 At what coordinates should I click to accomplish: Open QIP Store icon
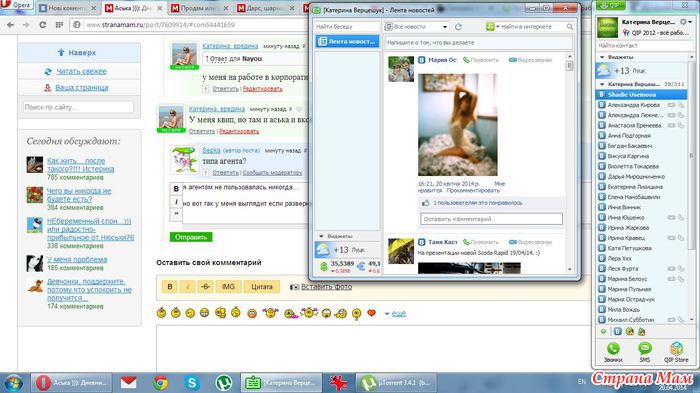[x=676, y=352]
